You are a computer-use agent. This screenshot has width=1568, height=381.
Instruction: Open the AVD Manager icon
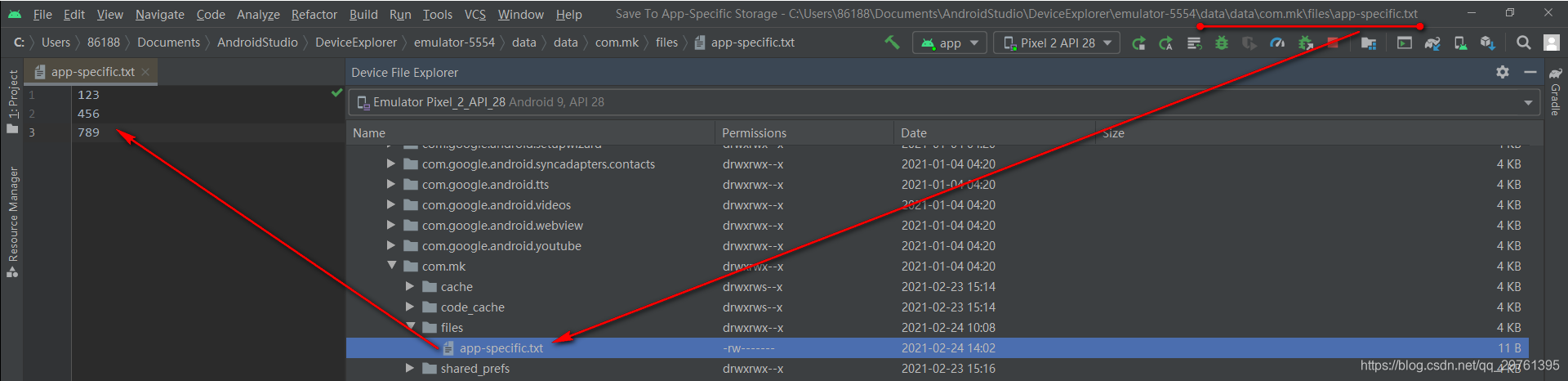tap(1460, 43)
